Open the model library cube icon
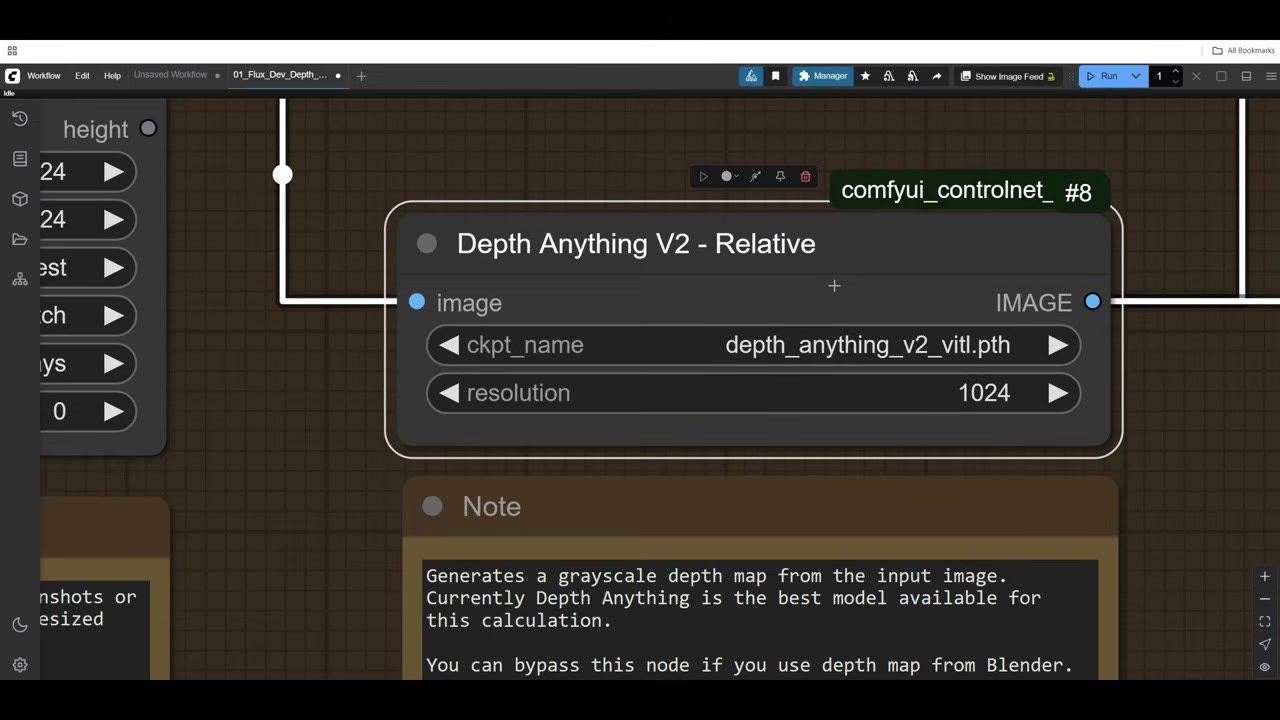 19,199
